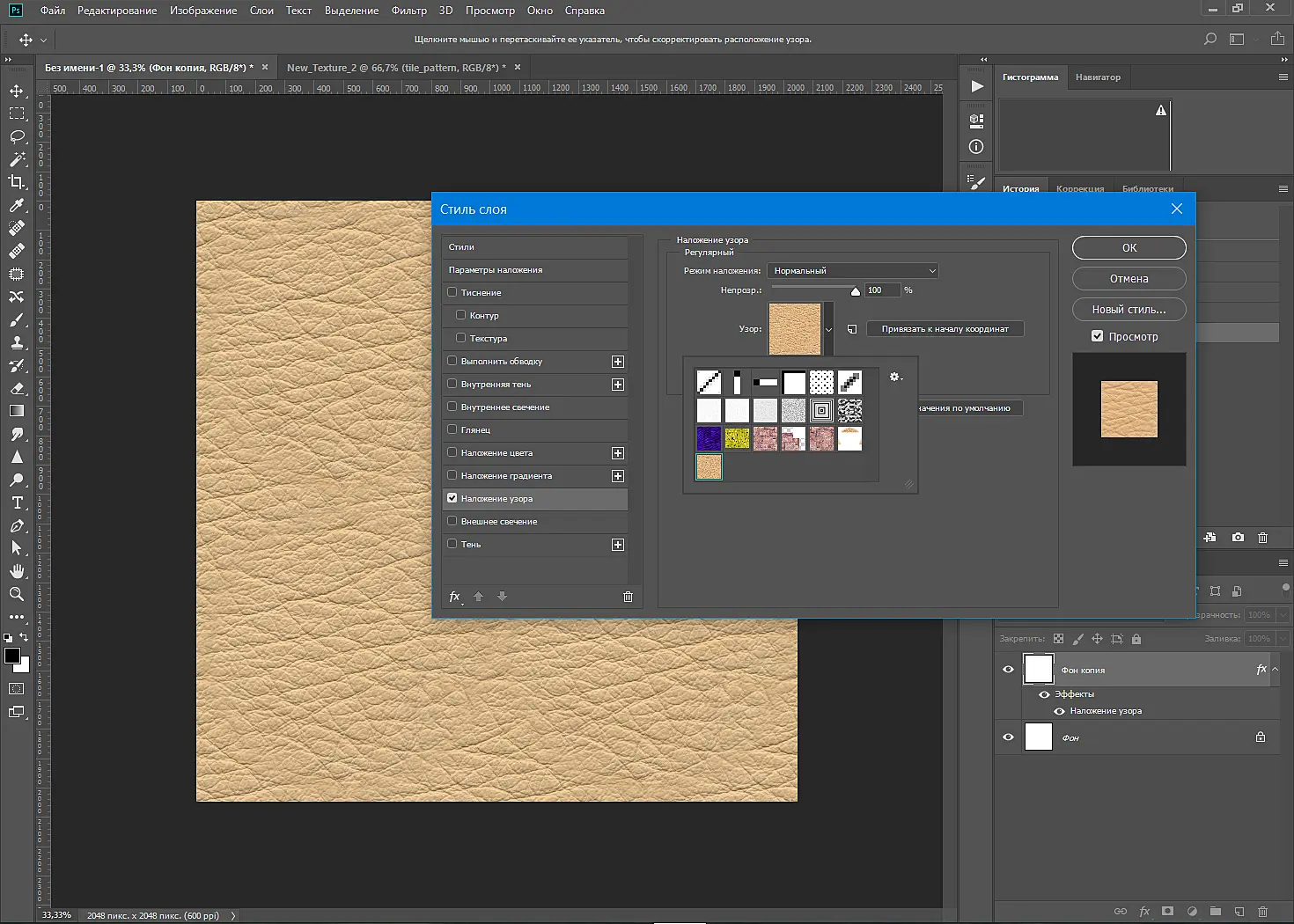Delete layer using Layers panel trash icon
This screenshot has width=1294, height=924.
pyautogui.click(x=1262, y=912)
